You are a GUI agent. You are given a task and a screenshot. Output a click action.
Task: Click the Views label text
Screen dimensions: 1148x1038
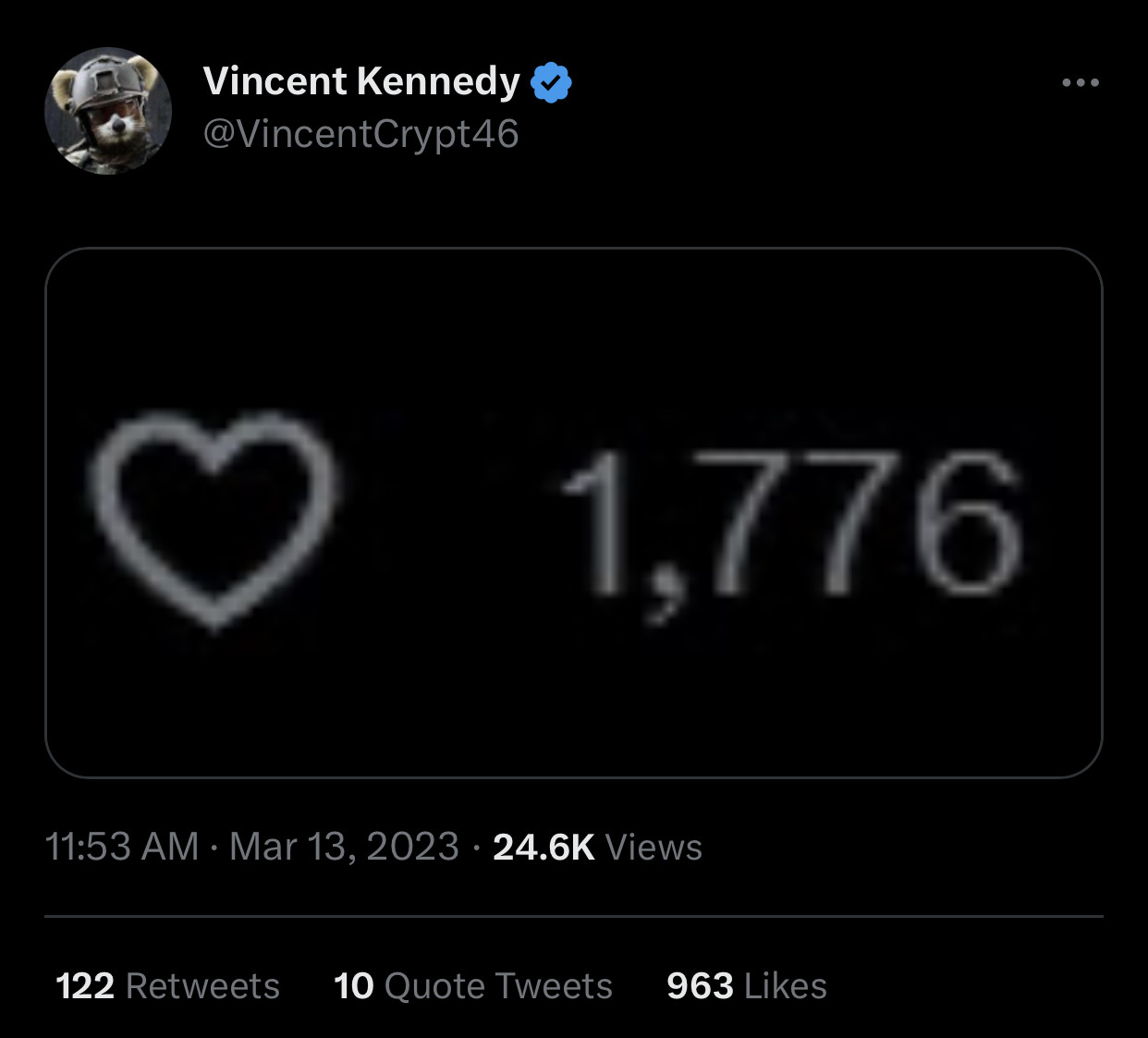pyautogui.click(x=653, y=848)
